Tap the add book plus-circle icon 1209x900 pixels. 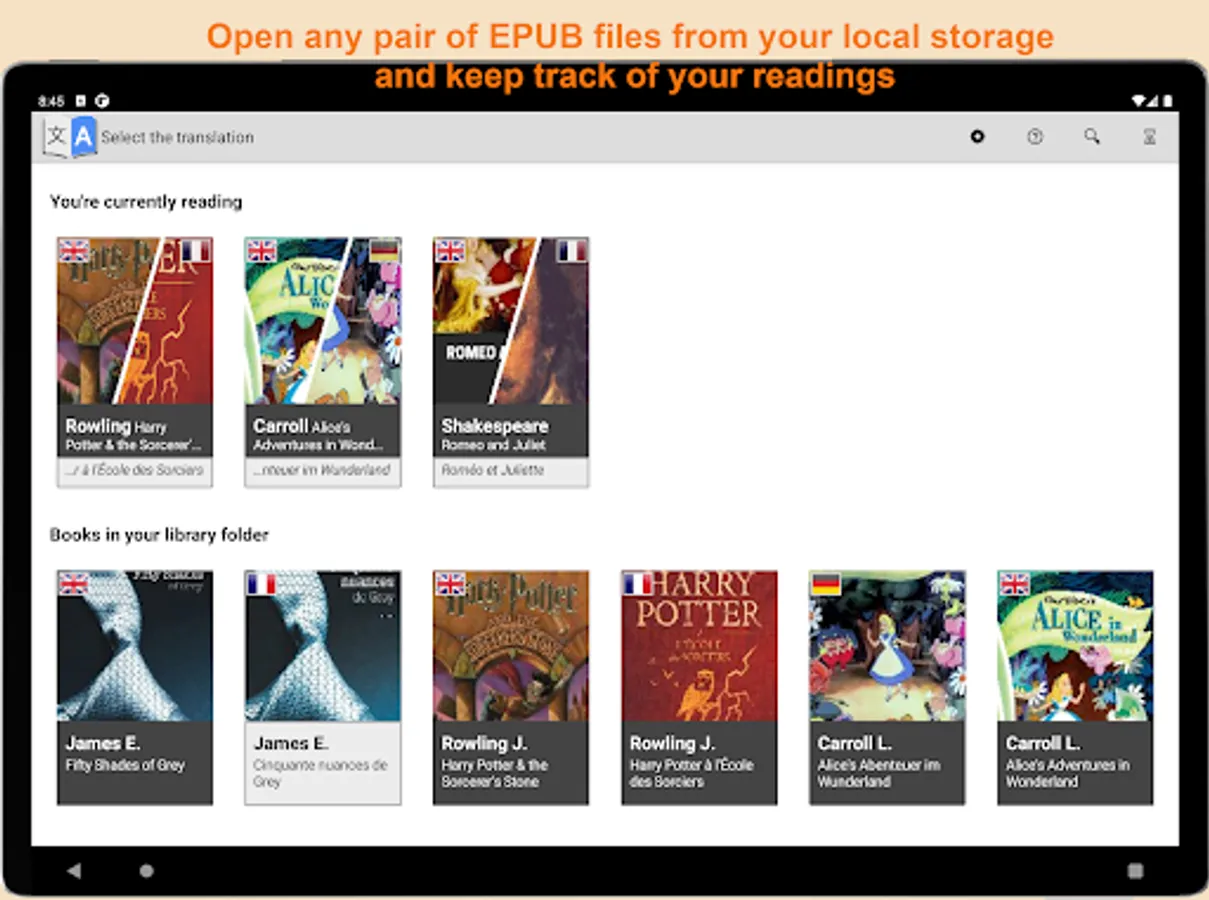coord(977,137)
